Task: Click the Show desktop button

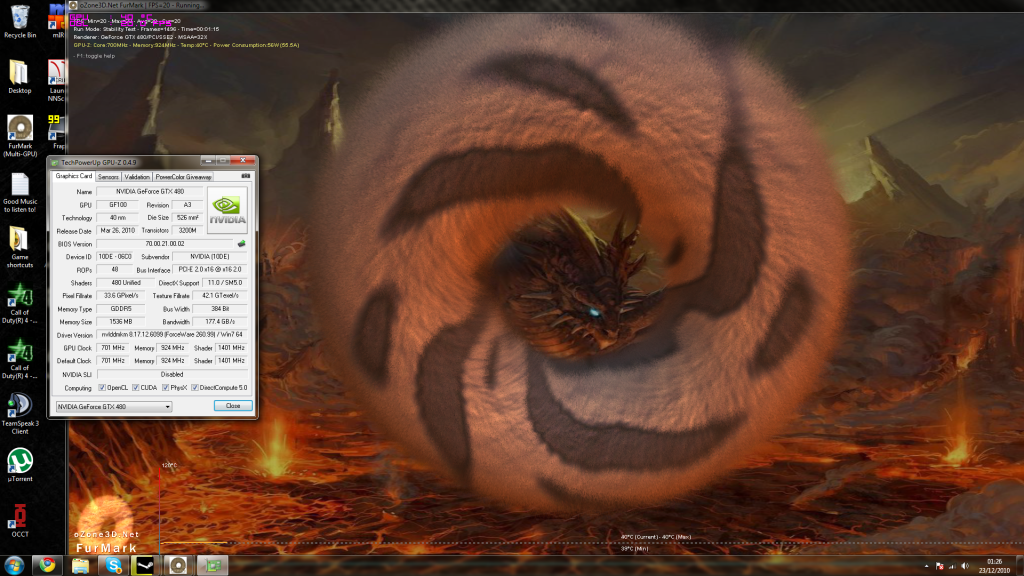Action: [x=1019, y=566]
